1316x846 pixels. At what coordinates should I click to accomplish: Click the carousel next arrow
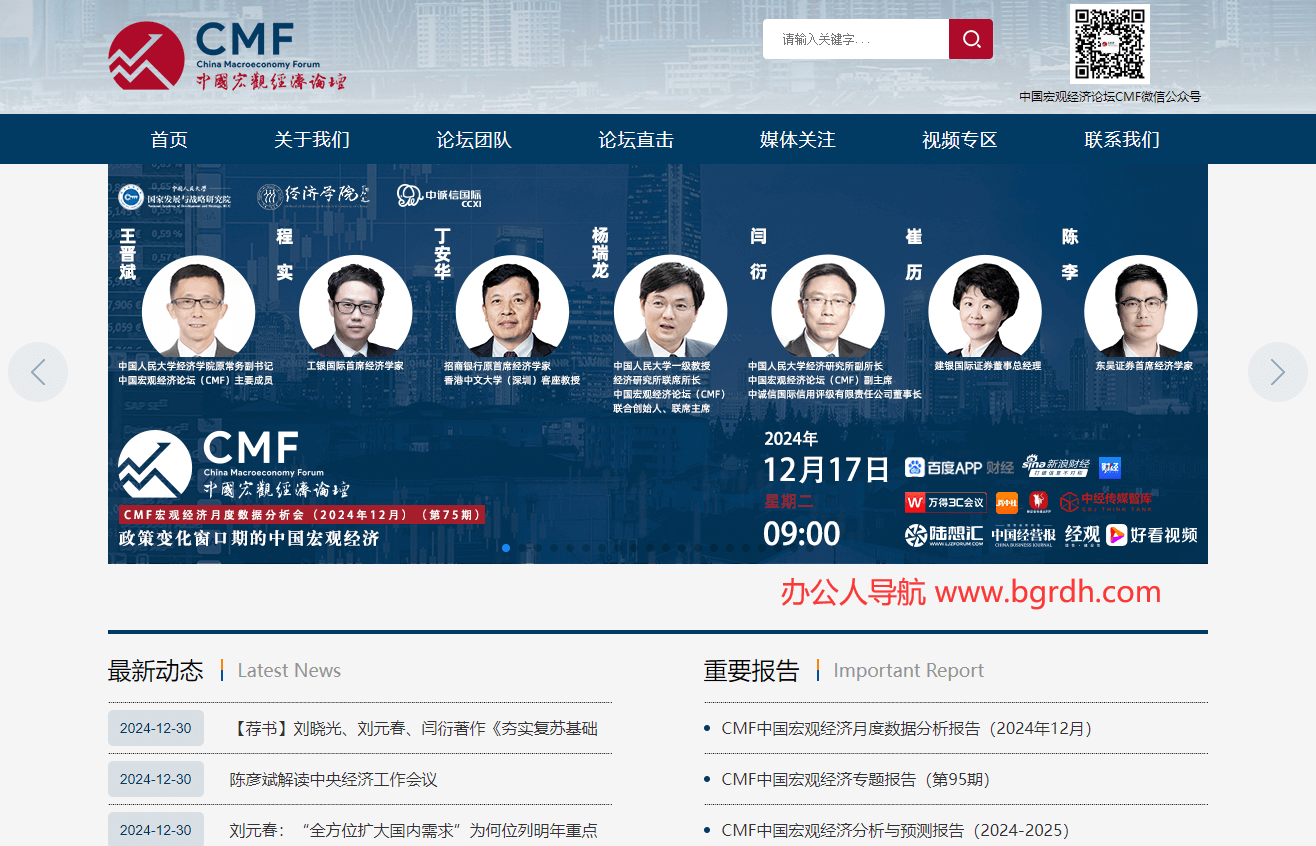pyautogui.click(x=1278, y=371)
